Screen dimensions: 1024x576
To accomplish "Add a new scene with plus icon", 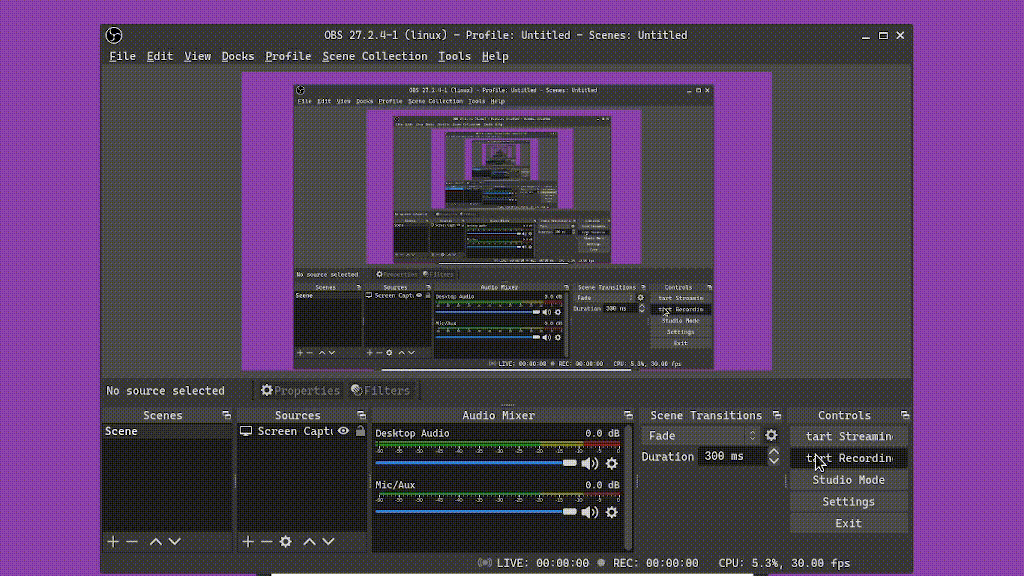I will pyautogui.click(x=113, y=541).
